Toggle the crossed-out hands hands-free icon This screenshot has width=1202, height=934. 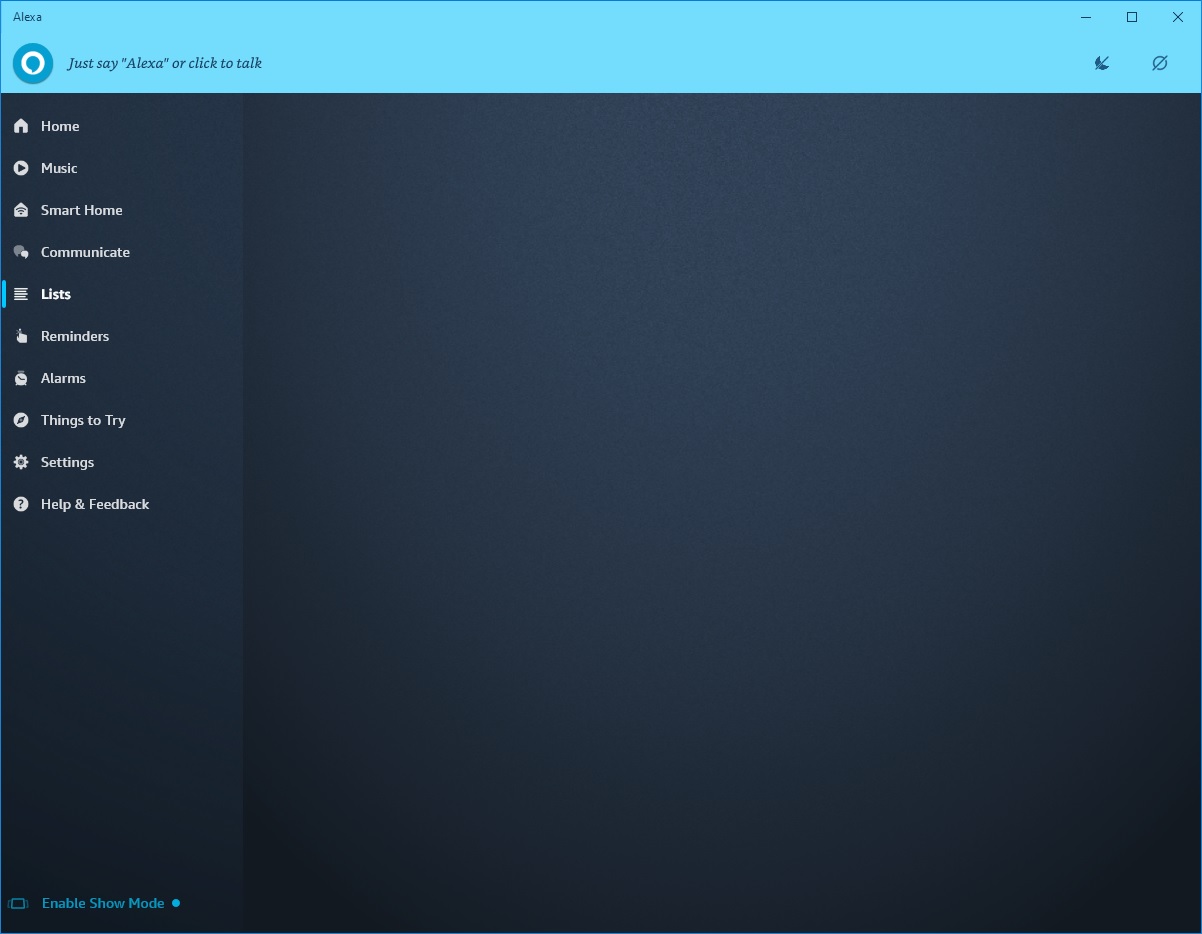point(1102,63)
